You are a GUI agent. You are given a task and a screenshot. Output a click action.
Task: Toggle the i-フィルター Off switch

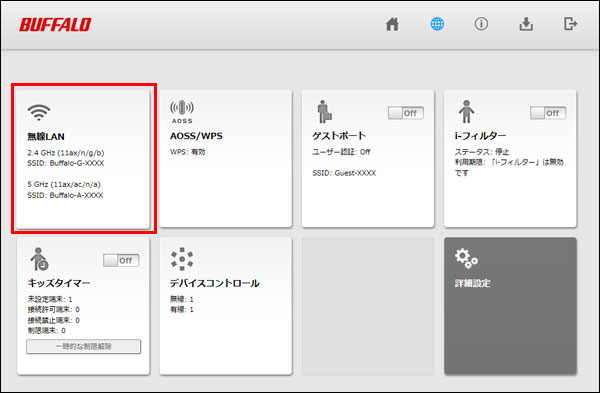548,113
